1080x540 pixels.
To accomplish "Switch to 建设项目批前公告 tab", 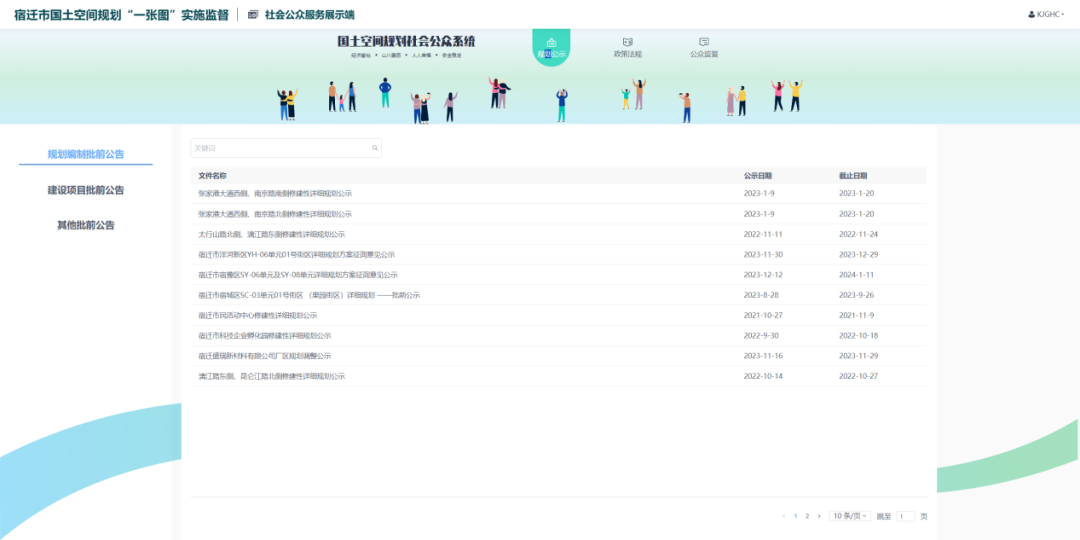I will 86,190.
